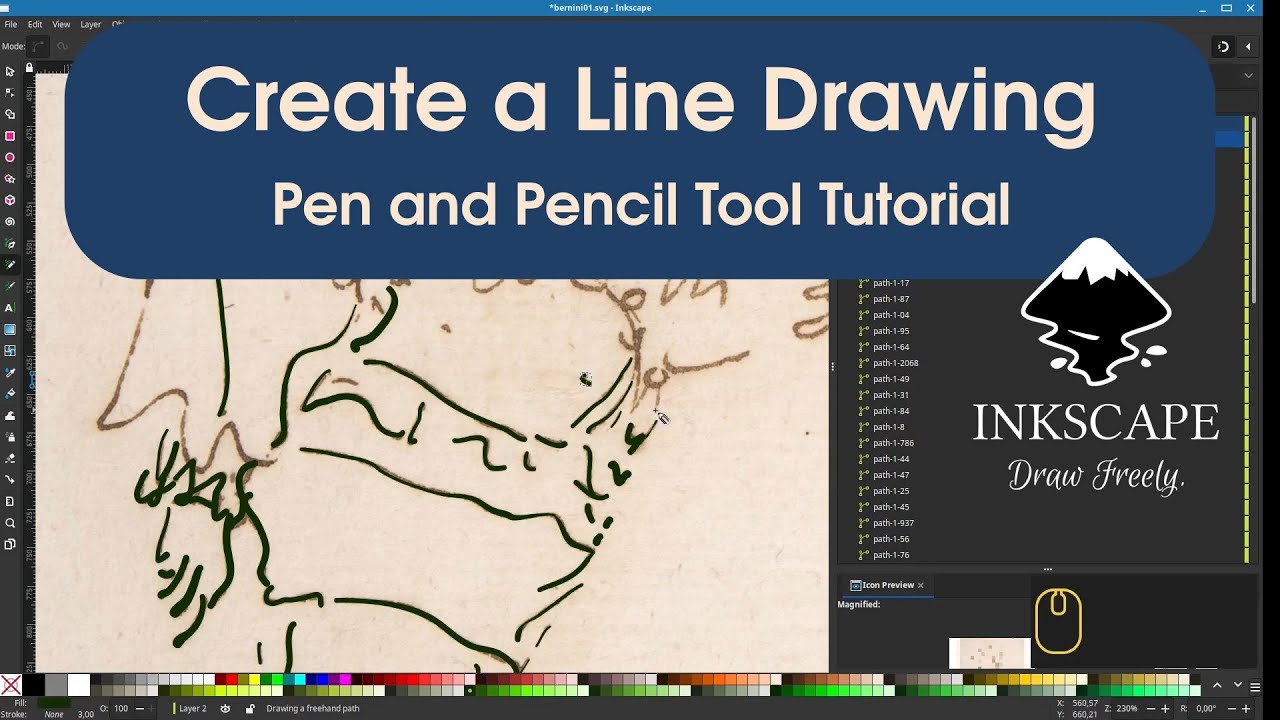Select the Shape Builder tool
Image resolution: width=1280 pixels, height=720 pixels.
coord(10,115)
